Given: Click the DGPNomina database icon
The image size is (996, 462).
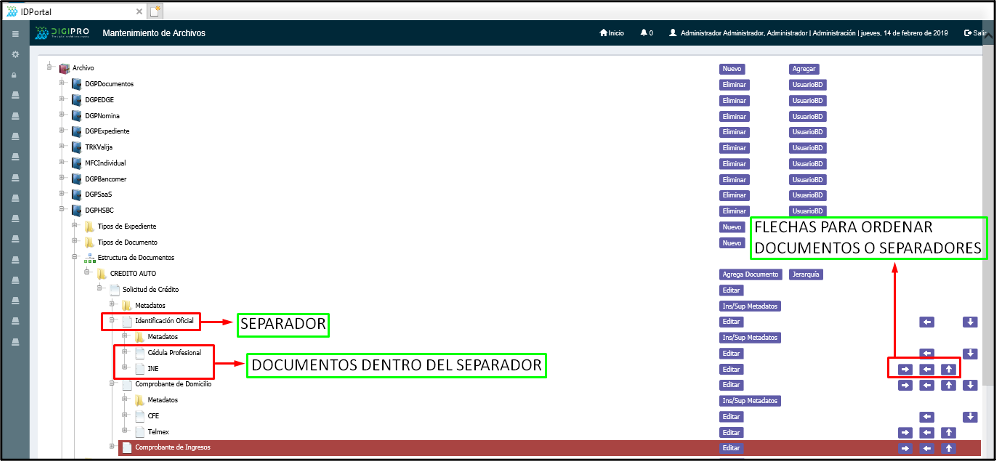Looking at the screenshot, I should (76, 116).
